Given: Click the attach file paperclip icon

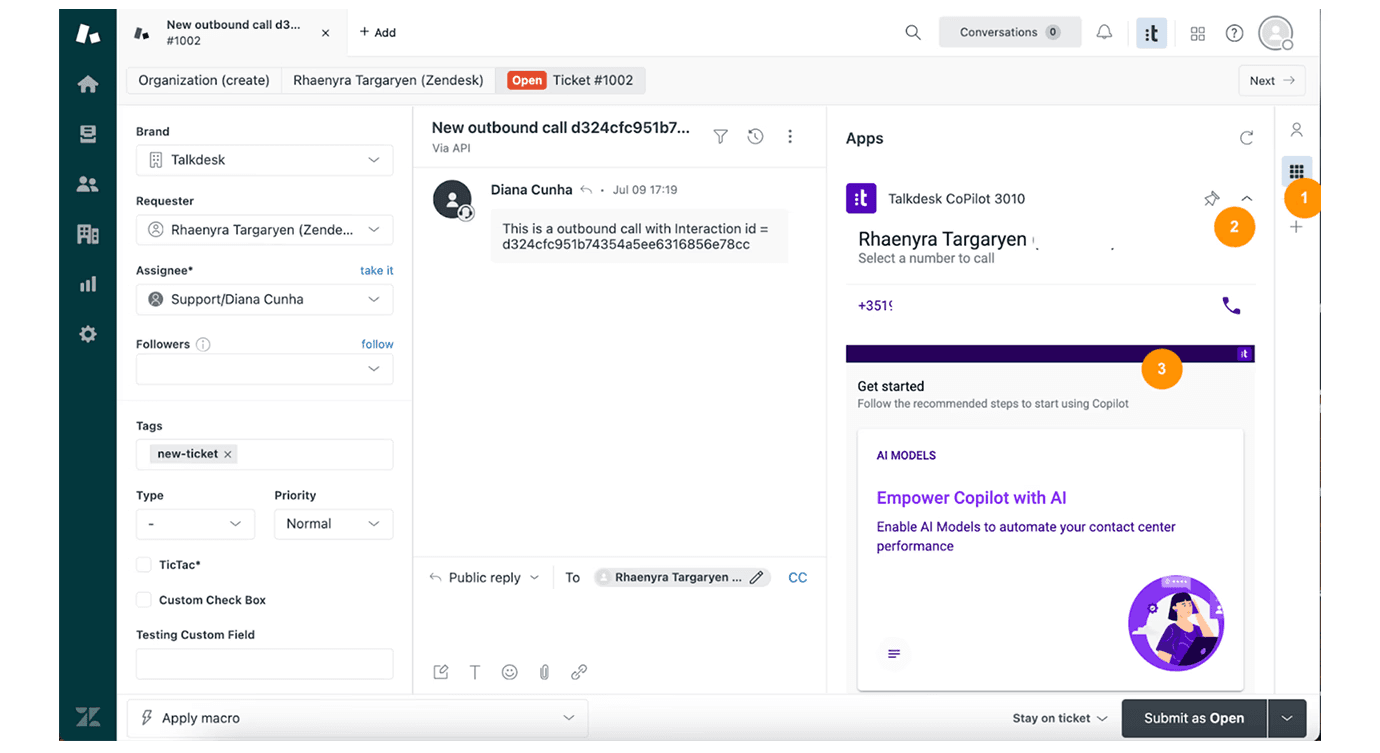Looking at the screenshot, I should click(x=544, y=672).
